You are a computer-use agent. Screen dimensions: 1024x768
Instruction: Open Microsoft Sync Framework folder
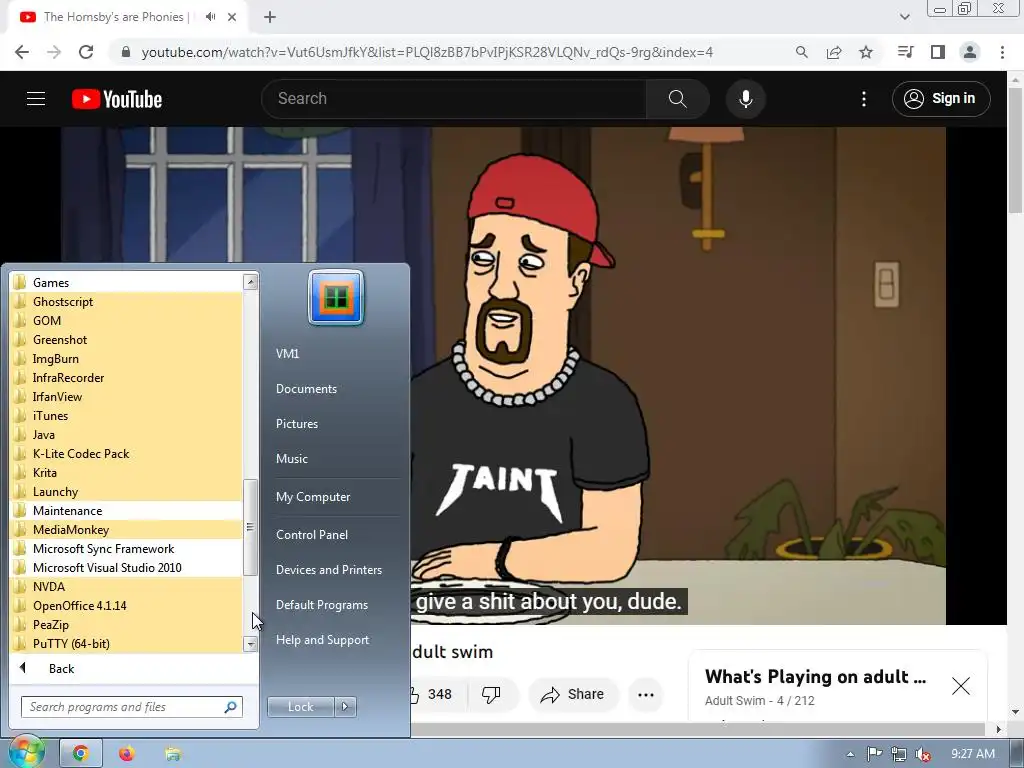pos(127,549)
